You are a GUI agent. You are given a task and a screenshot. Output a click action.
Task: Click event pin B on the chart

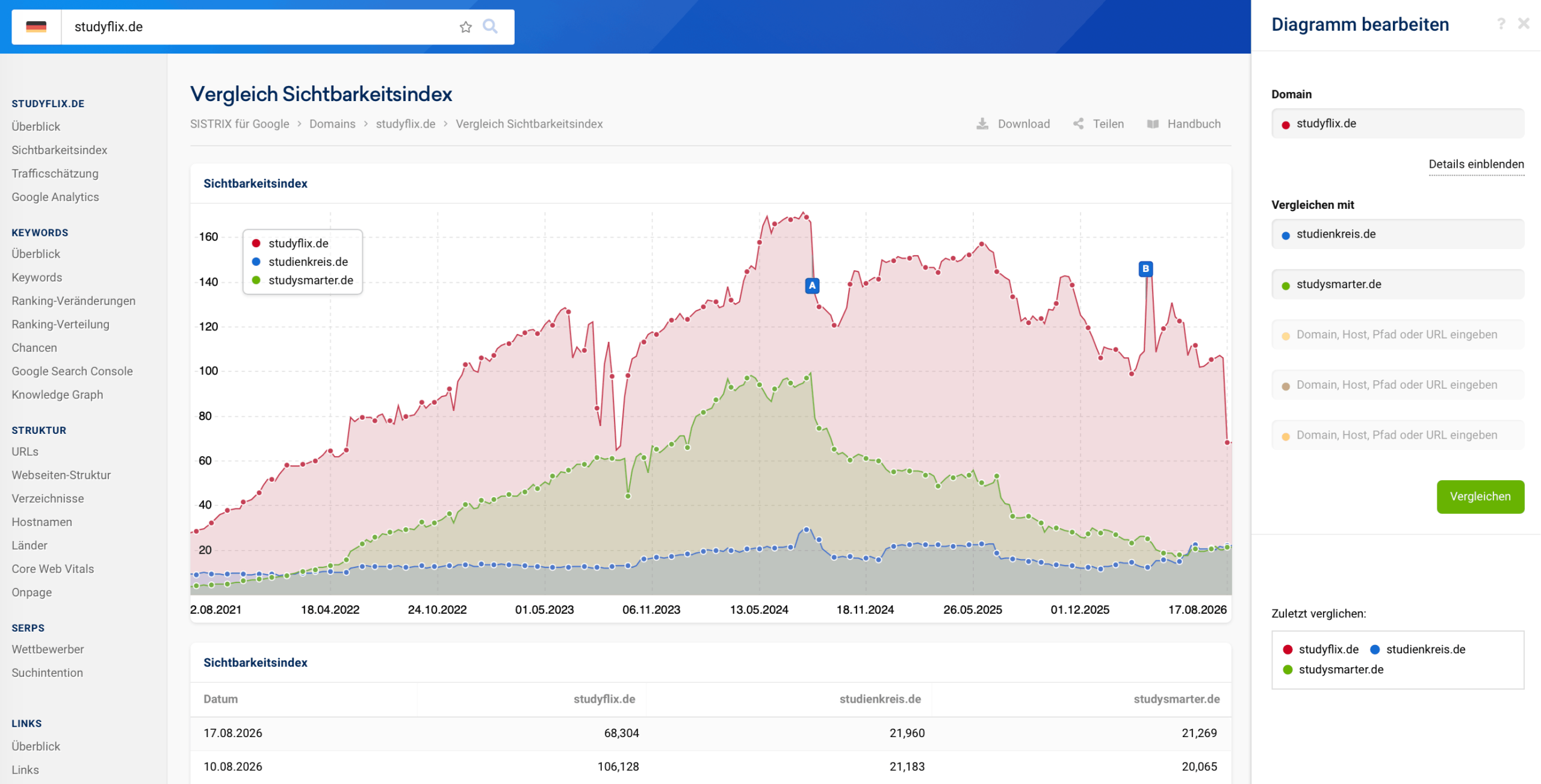coord(1146,269)
